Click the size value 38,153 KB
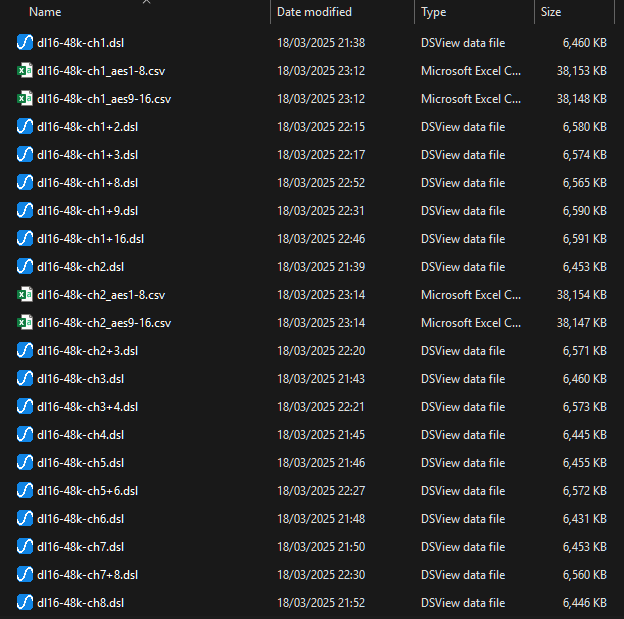Viewport: 624px width, 619px height. pos(581,71)
